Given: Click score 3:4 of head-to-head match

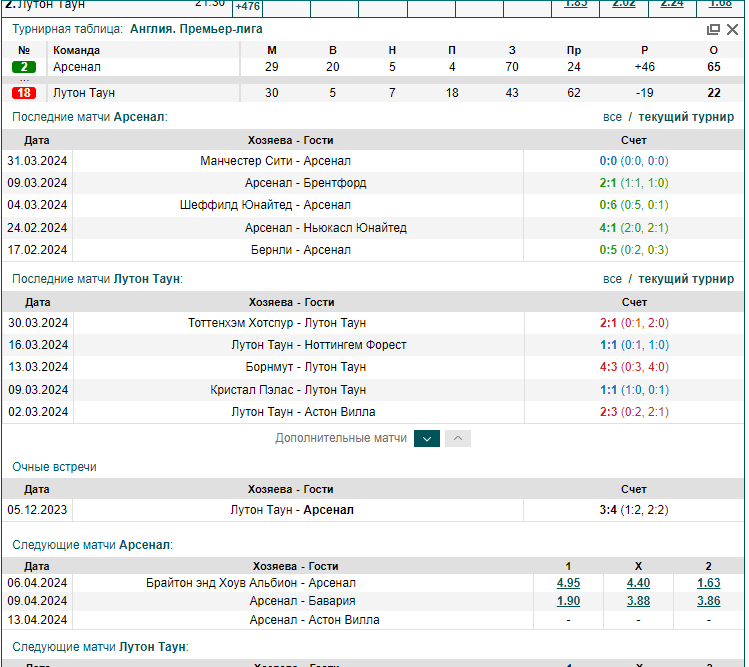Looking at the screenshot, I should click(x=608, y=510).
